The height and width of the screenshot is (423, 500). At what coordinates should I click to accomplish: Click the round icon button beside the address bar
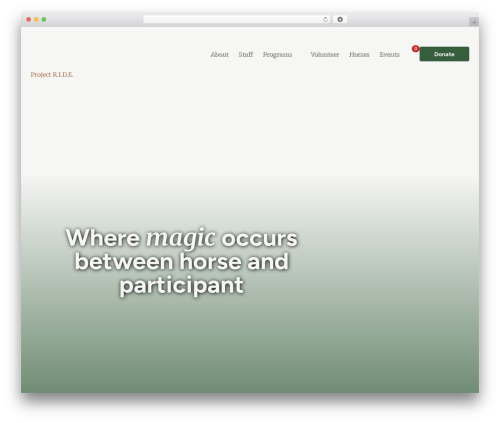340,19
